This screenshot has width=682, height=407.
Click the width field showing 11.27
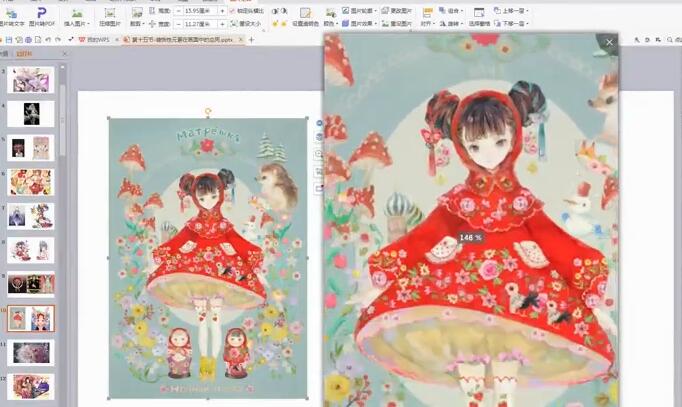point(200,24)
